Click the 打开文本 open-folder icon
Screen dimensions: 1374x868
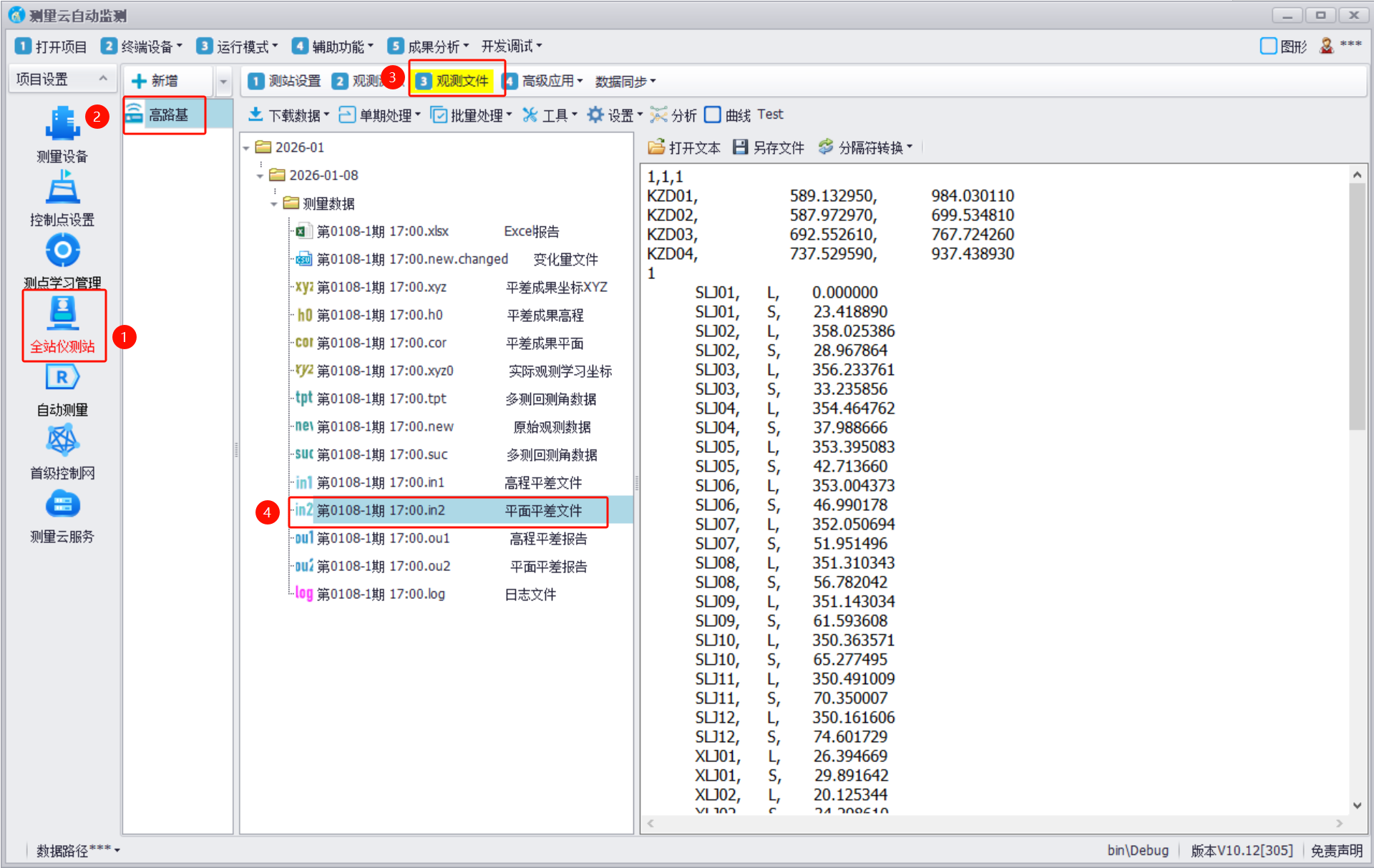point(656,147)
